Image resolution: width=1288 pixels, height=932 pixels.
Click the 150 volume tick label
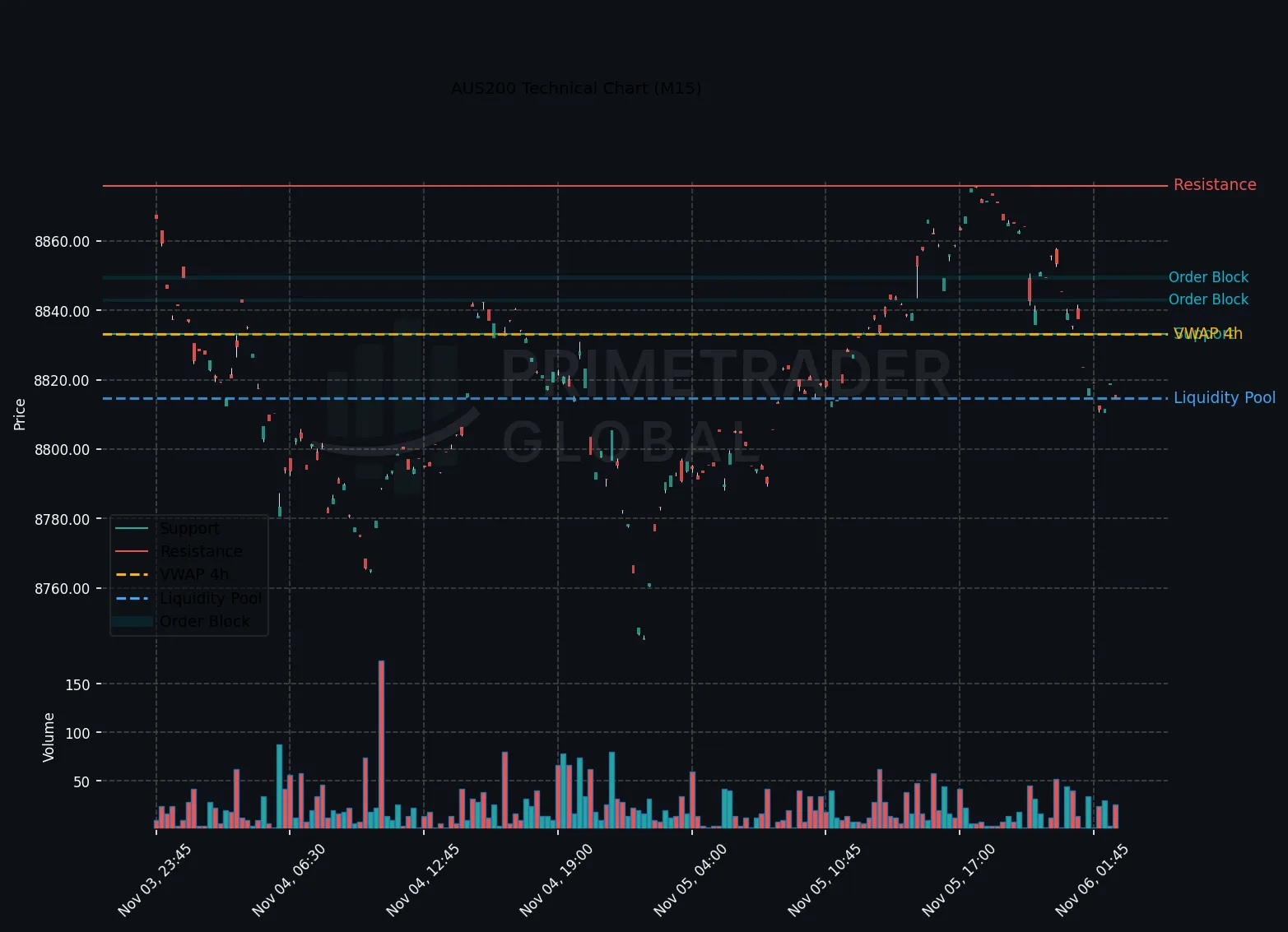[77, 684]
